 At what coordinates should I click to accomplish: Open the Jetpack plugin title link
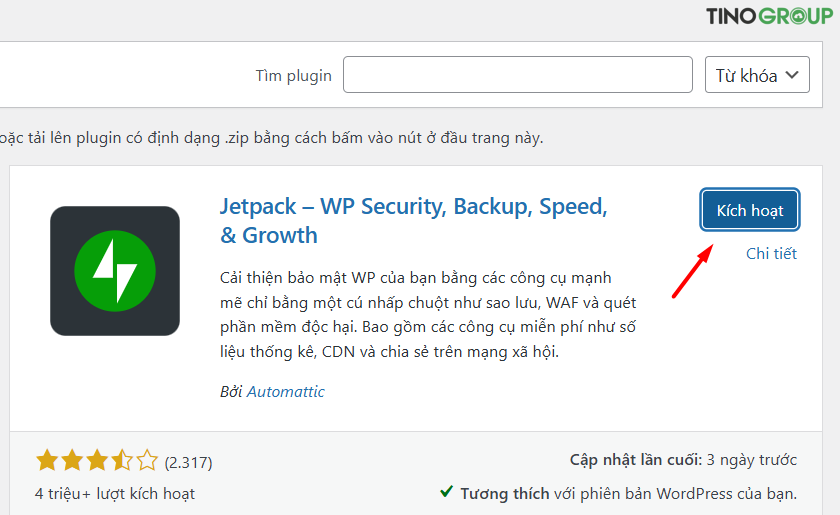tap(414, 221)
